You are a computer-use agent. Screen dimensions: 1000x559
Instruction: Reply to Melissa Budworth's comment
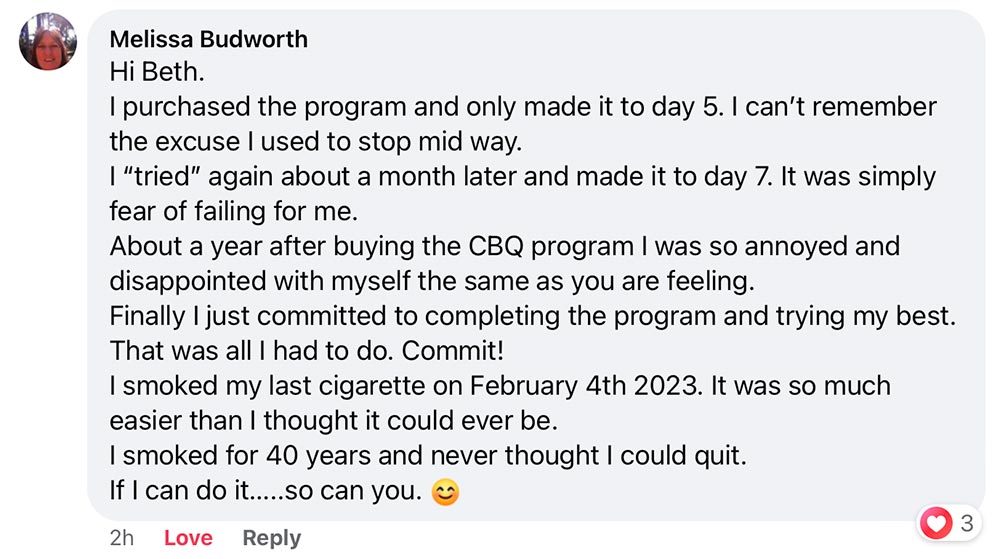(271, 537)
